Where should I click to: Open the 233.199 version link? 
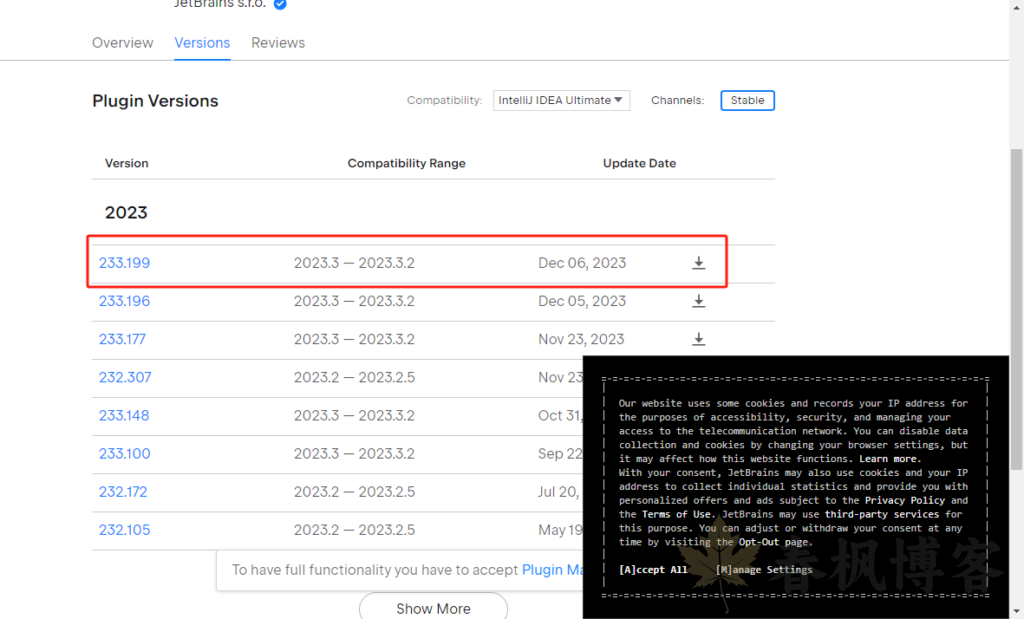pyautogui.click(x=125, y=263)
